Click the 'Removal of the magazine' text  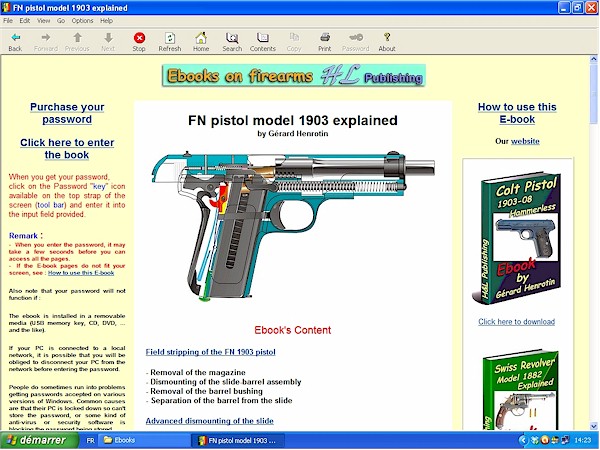pos(198,372)
